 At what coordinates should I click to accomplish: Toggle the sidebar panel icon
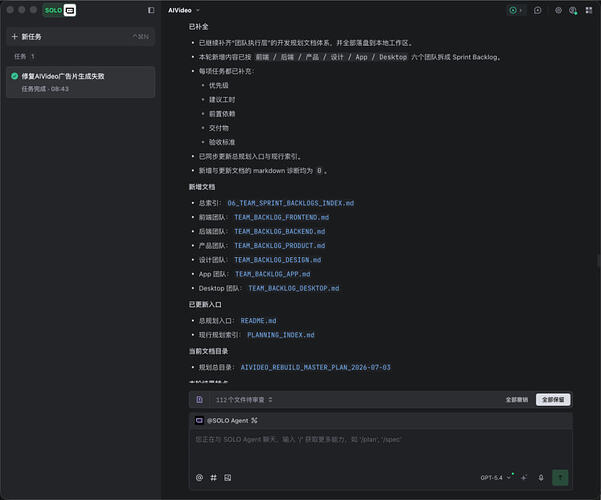(151, 10)
